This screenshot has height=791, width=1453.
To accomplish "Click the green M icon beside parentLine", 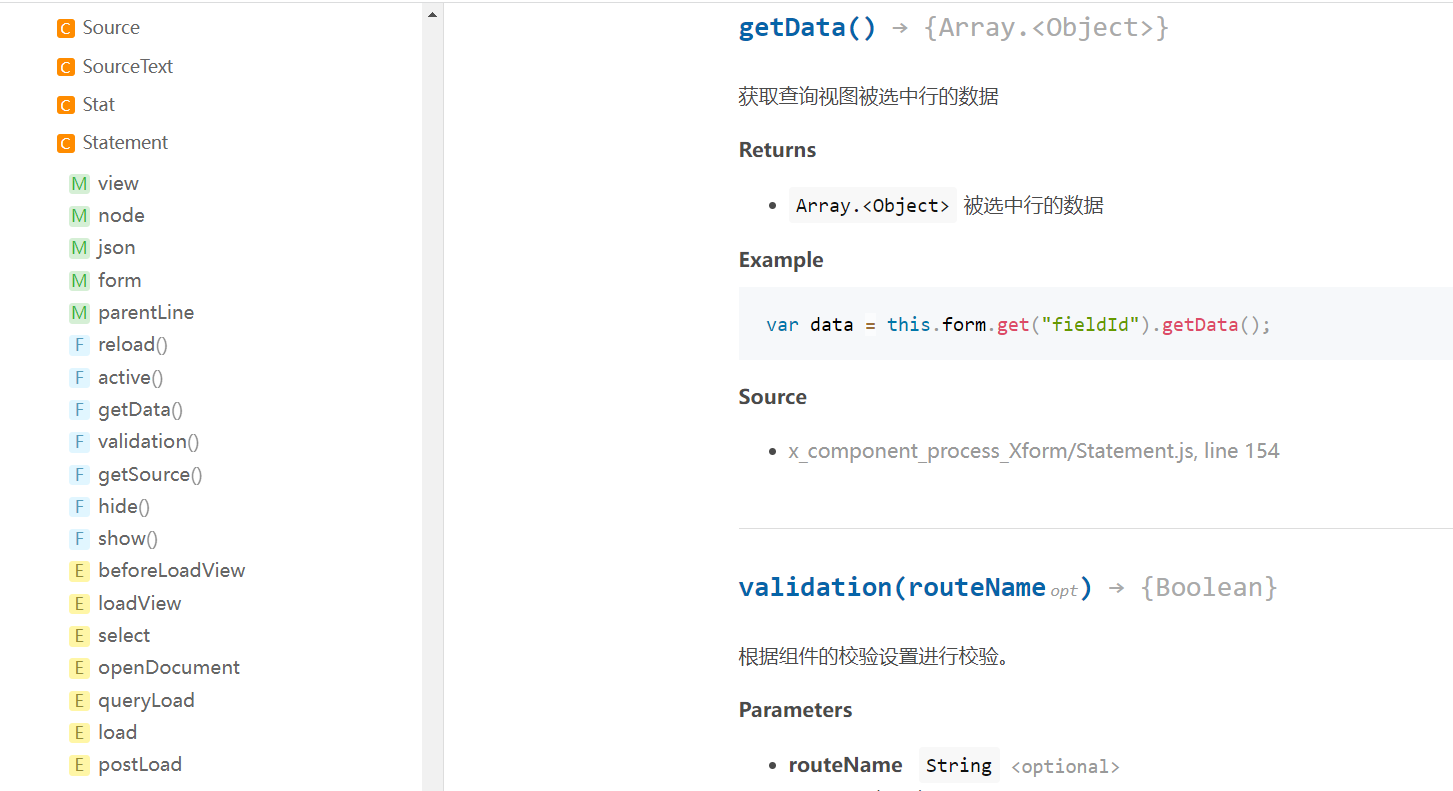I will (79, 314).
